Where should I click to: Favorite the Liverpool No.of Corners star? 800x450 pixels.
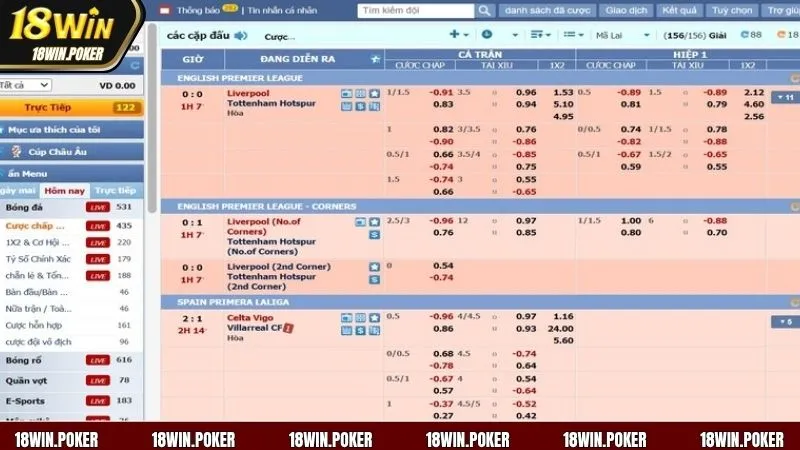coord(374,222)
